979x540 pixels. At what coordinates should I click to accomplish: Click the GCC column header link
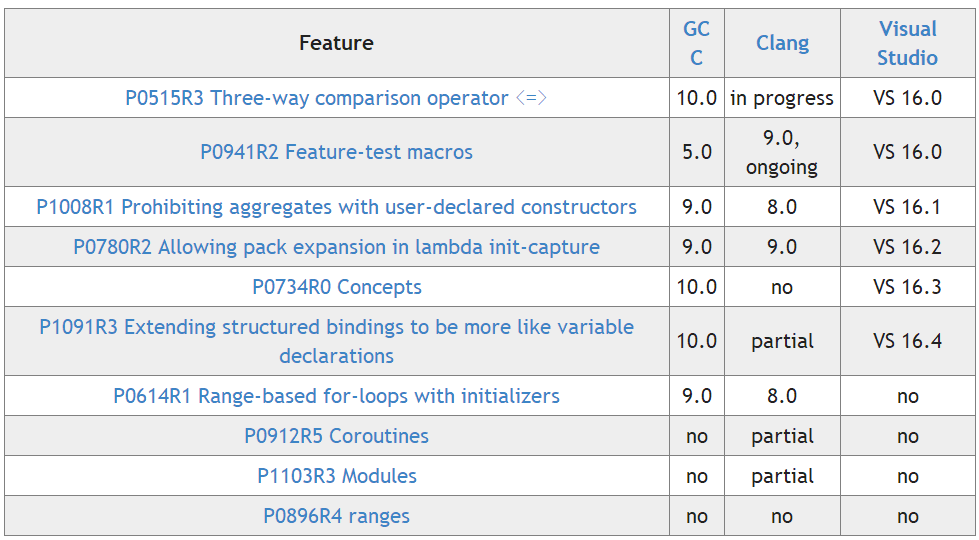pyautogui.click(x=696, y=43)
